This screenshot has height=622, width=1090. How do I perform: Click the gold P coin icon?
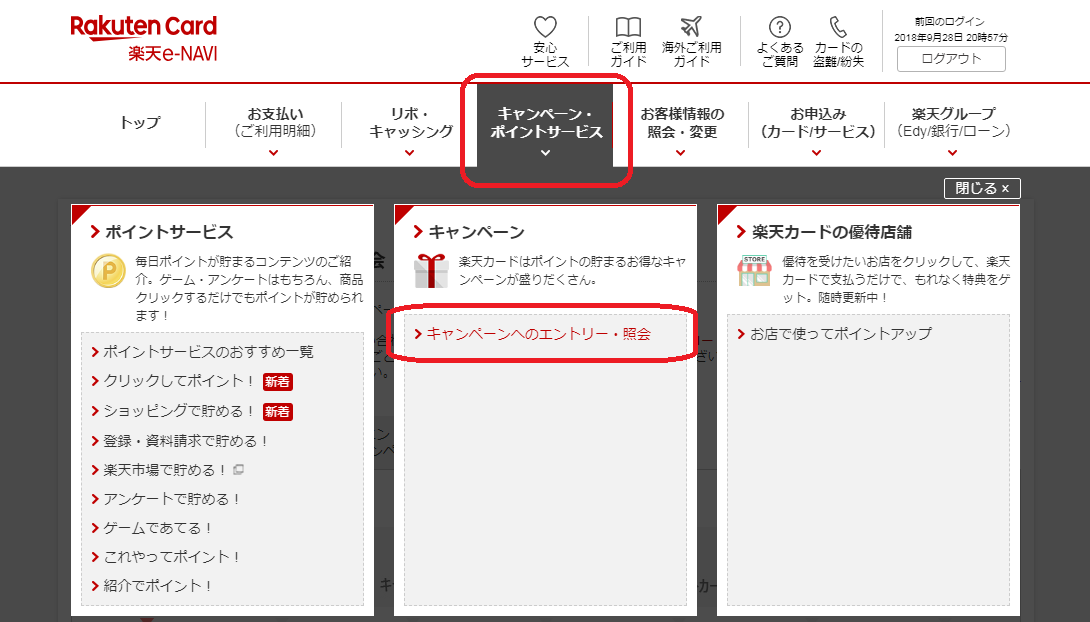[x=108, y=271]
